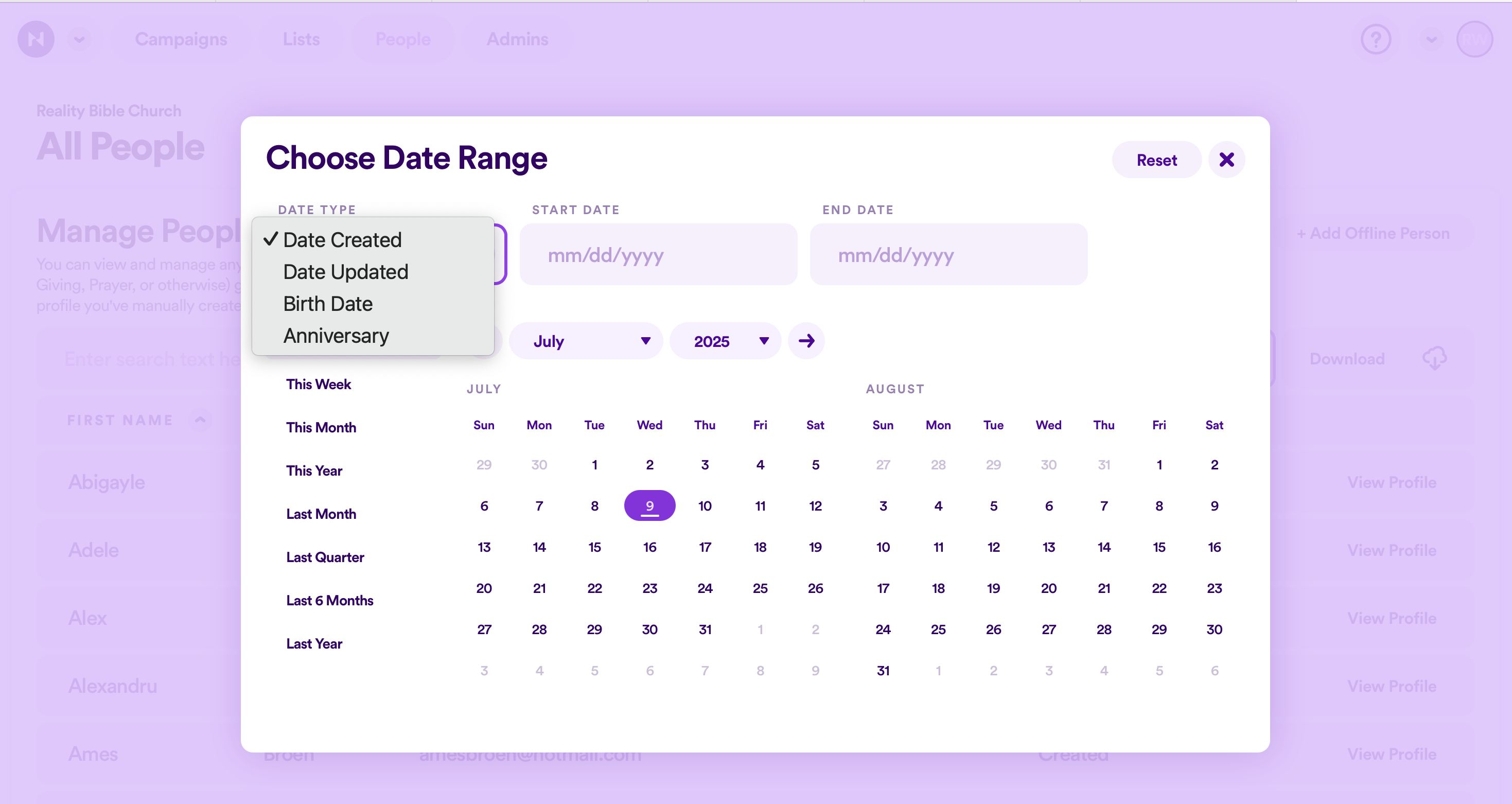Pick August 1 in the calendar

(x=1158, y=464)
